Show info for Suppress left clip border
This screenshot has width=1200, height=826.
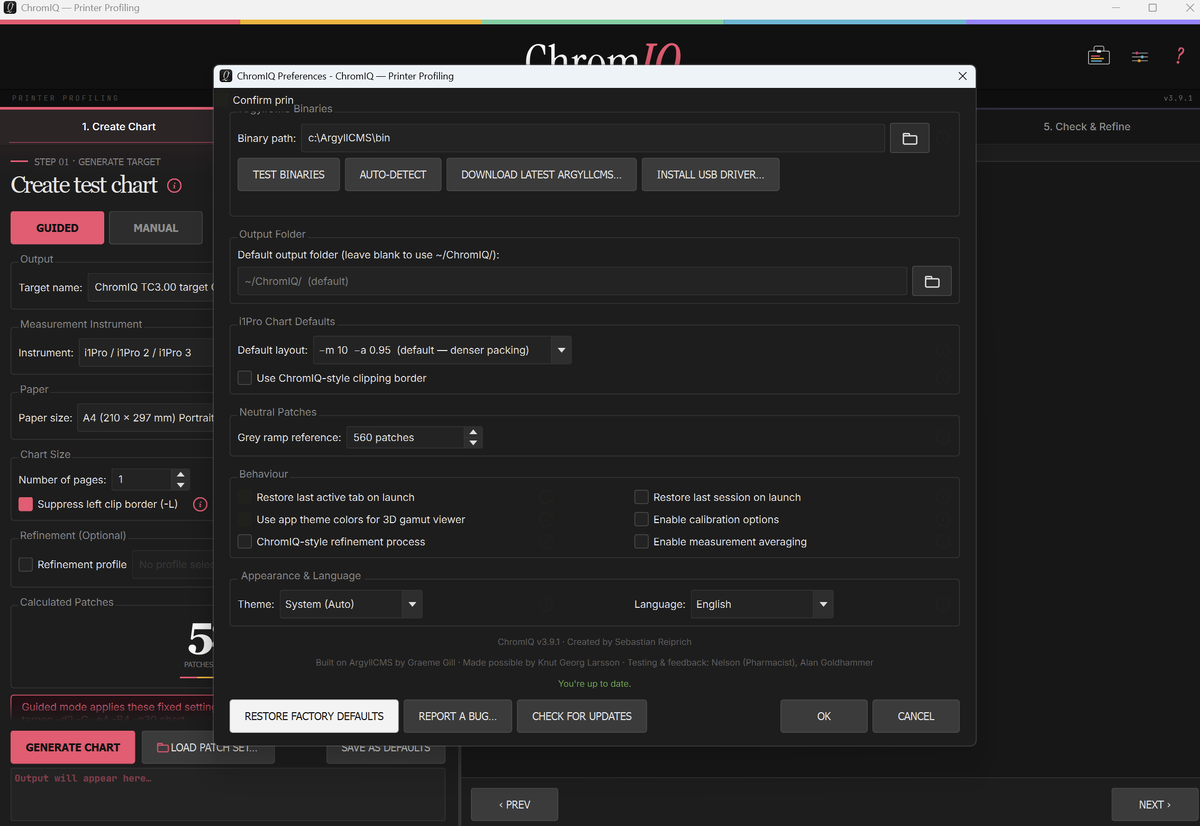(200, 504)
